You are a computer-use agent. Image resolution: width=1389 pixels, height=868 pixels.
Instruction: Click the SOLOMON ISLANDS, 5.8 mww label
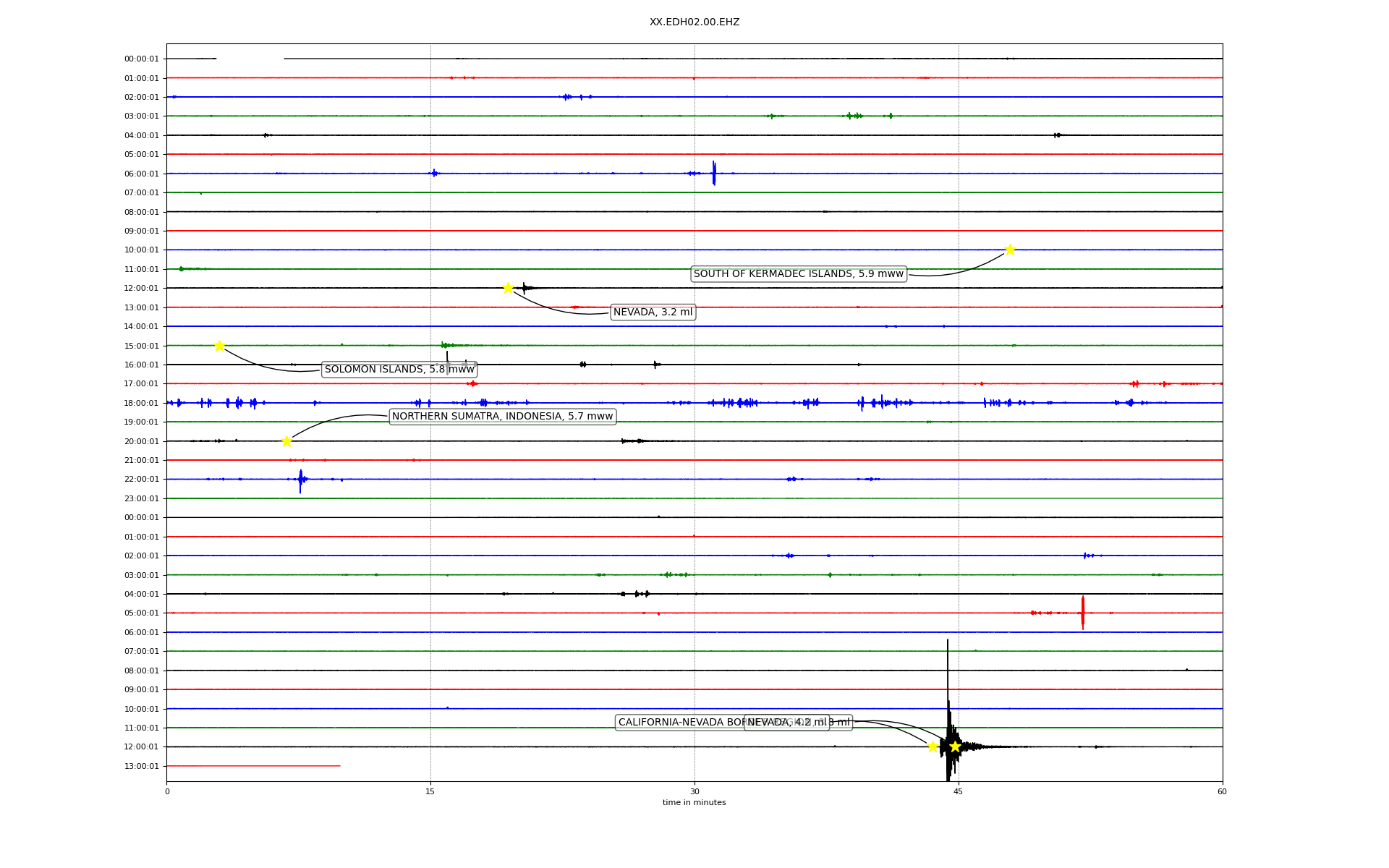click(x=399, y=370)
